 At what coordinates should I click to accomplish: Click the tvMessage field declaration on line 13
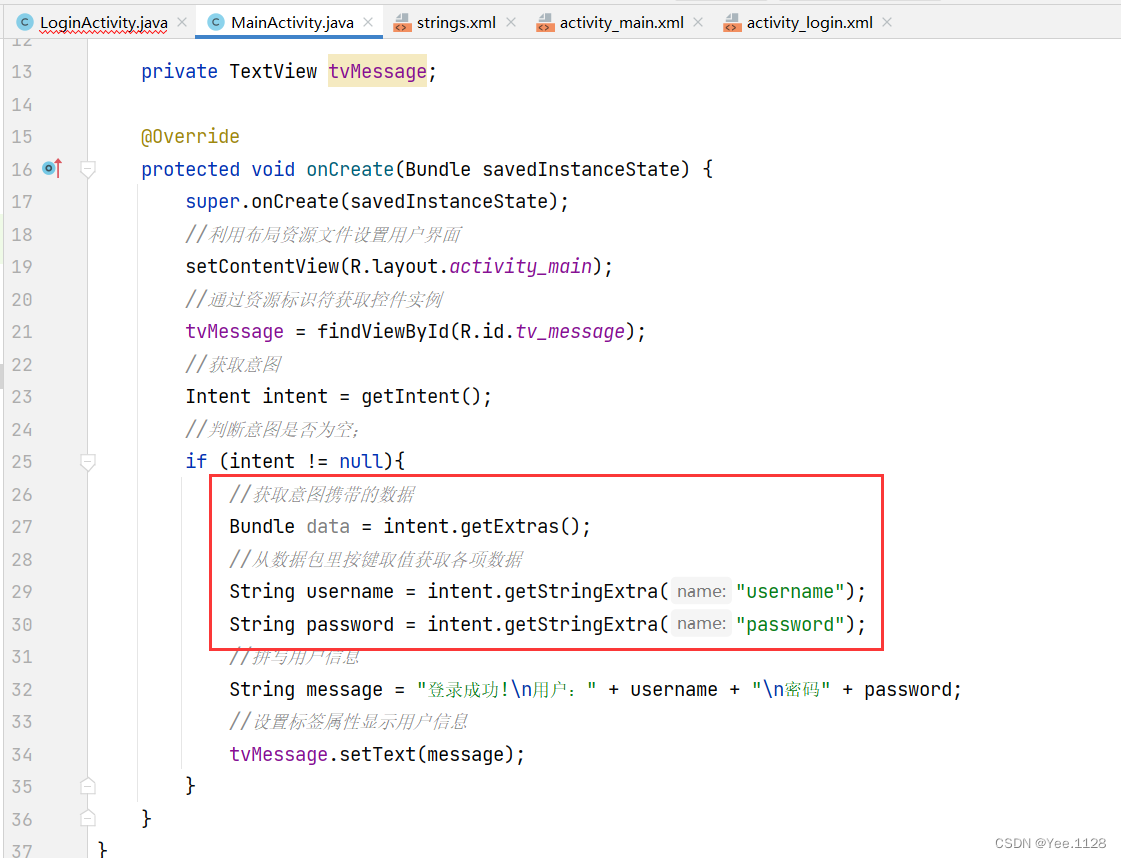click(377, 72)
